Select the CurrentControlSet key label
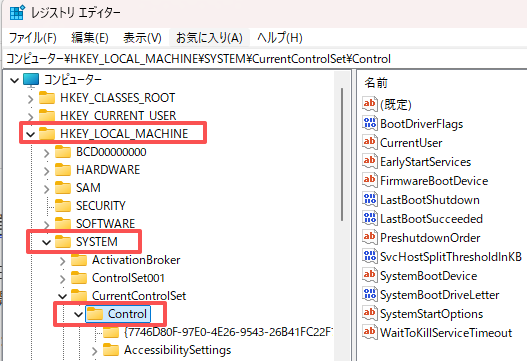Image resolution: width=527 pixels, height=361 pixels. (x=139, y=296)
